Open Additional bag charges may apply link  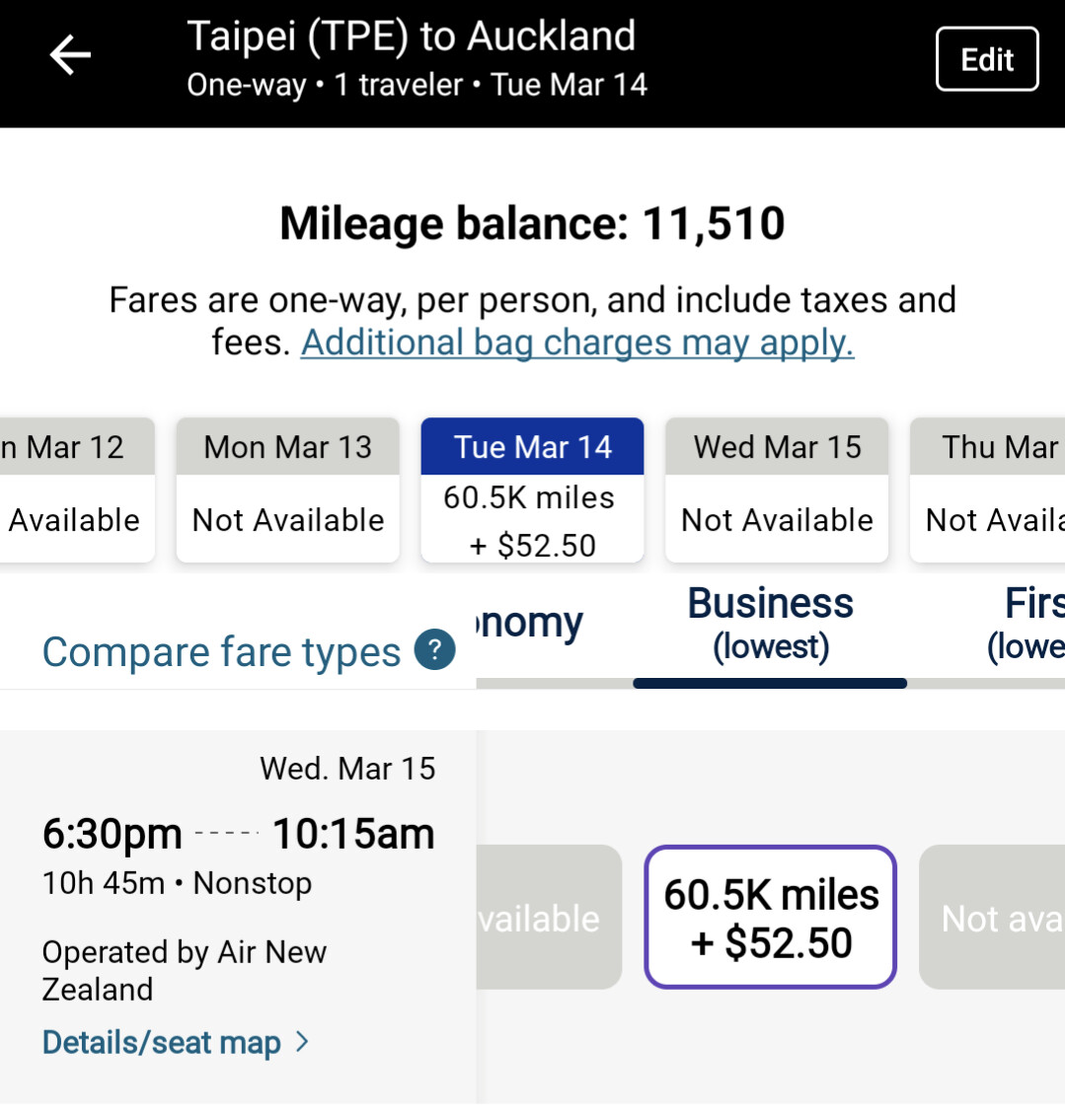[577, 342]
